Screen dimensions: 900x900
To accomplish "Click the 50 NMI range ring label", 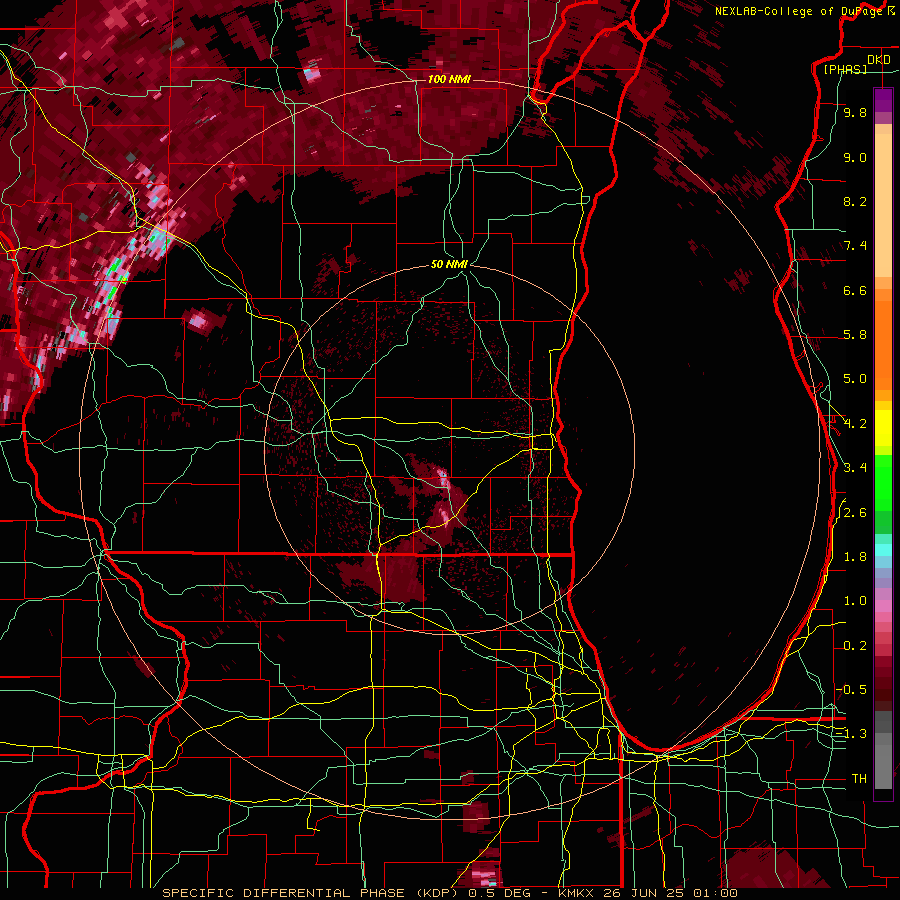I will point(449,264).
